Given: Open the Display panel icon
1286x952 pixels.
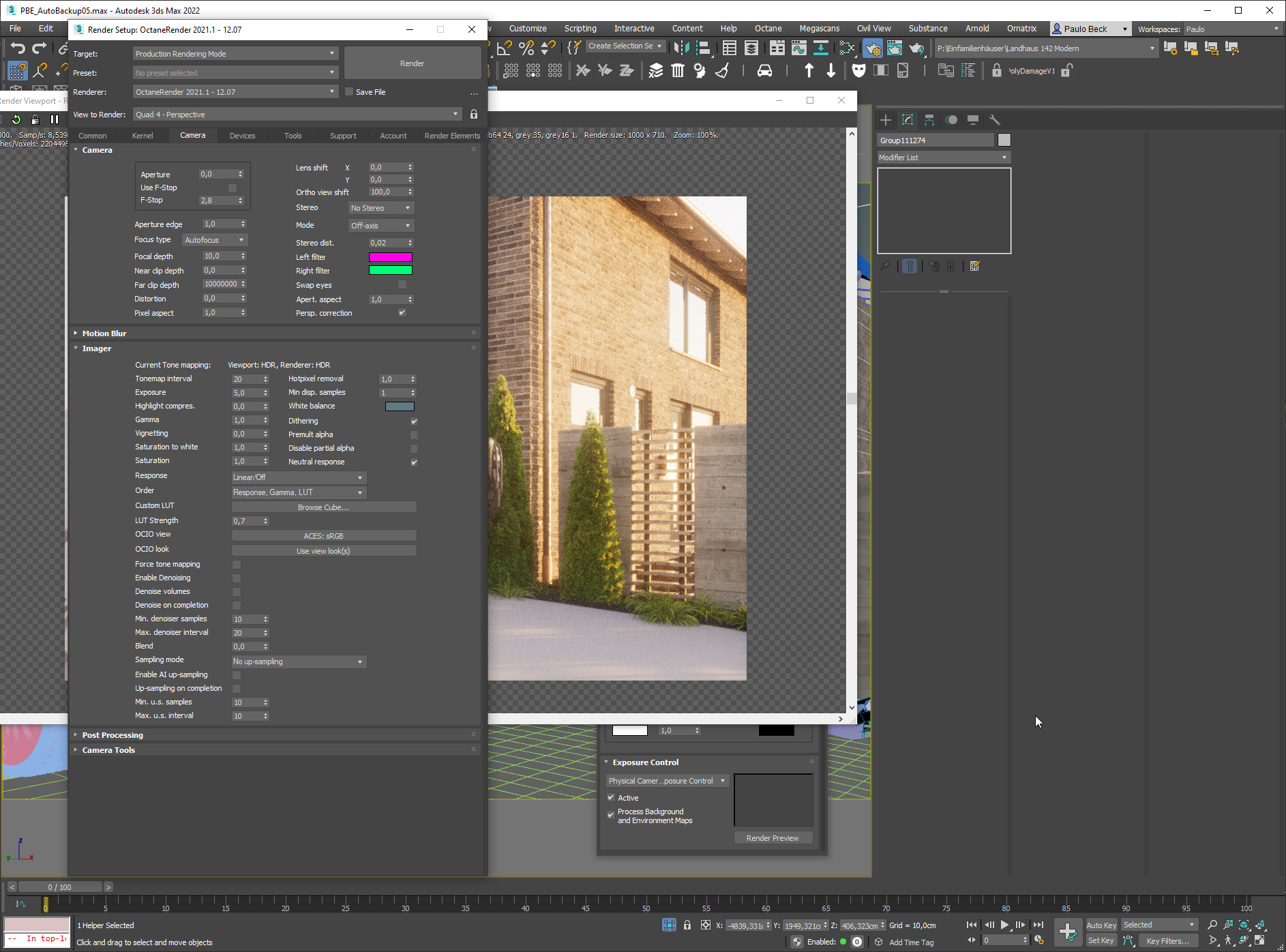Looking at the screenshot, I should point(973,120).
